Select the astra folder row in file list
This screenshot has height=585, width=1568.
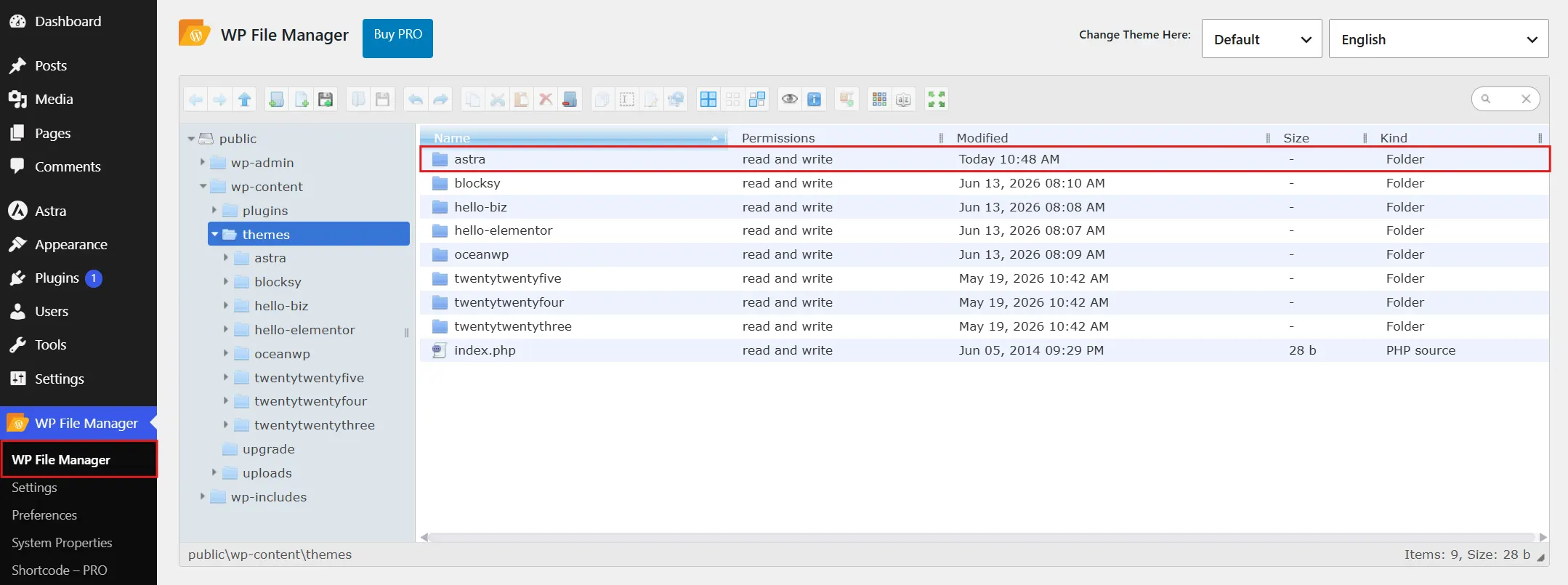[x=985, y=159]
